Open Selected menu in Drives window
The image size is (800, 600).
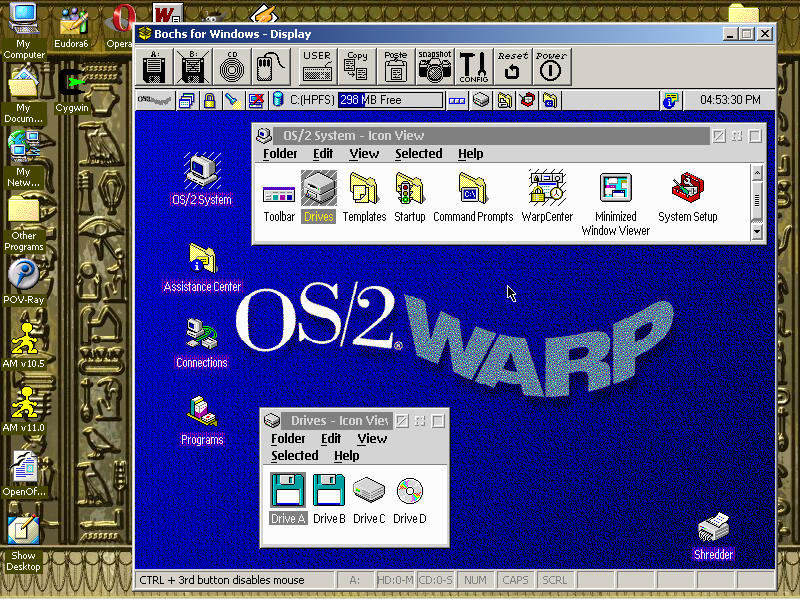click(x=294, y=456)
